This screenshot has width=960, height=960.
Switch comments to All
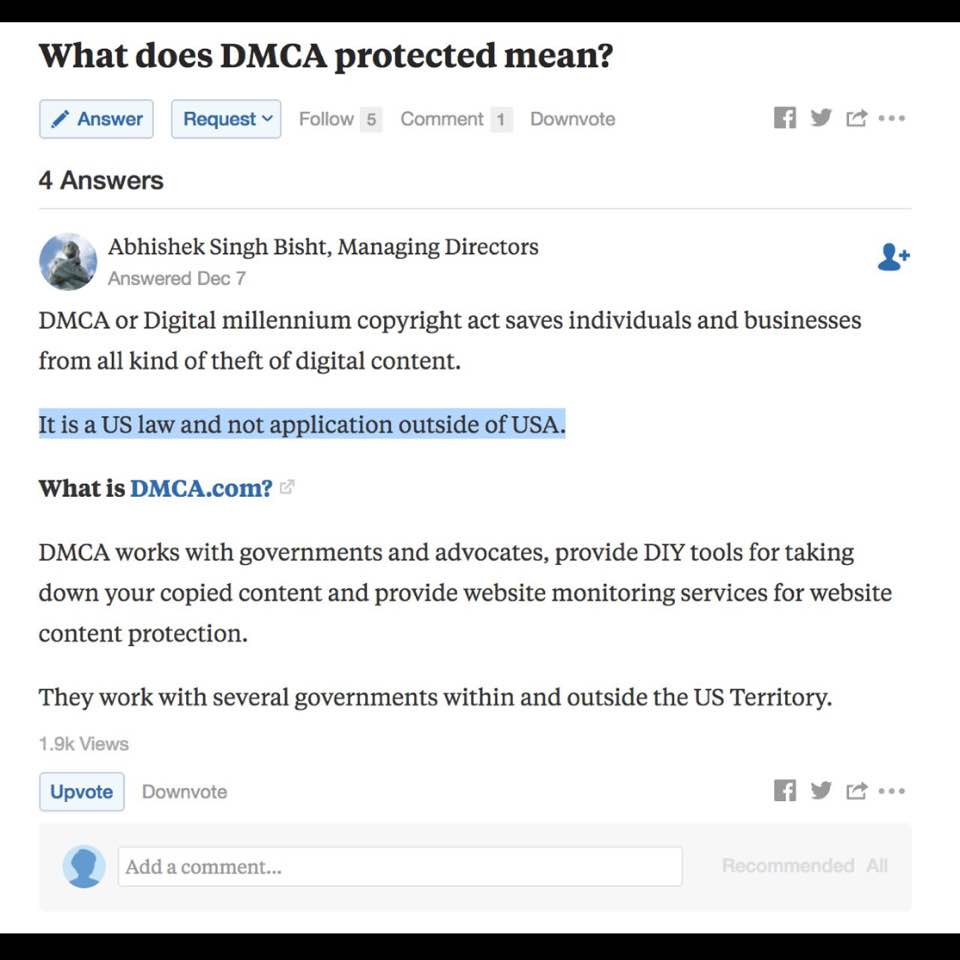(x=877, y=866)
